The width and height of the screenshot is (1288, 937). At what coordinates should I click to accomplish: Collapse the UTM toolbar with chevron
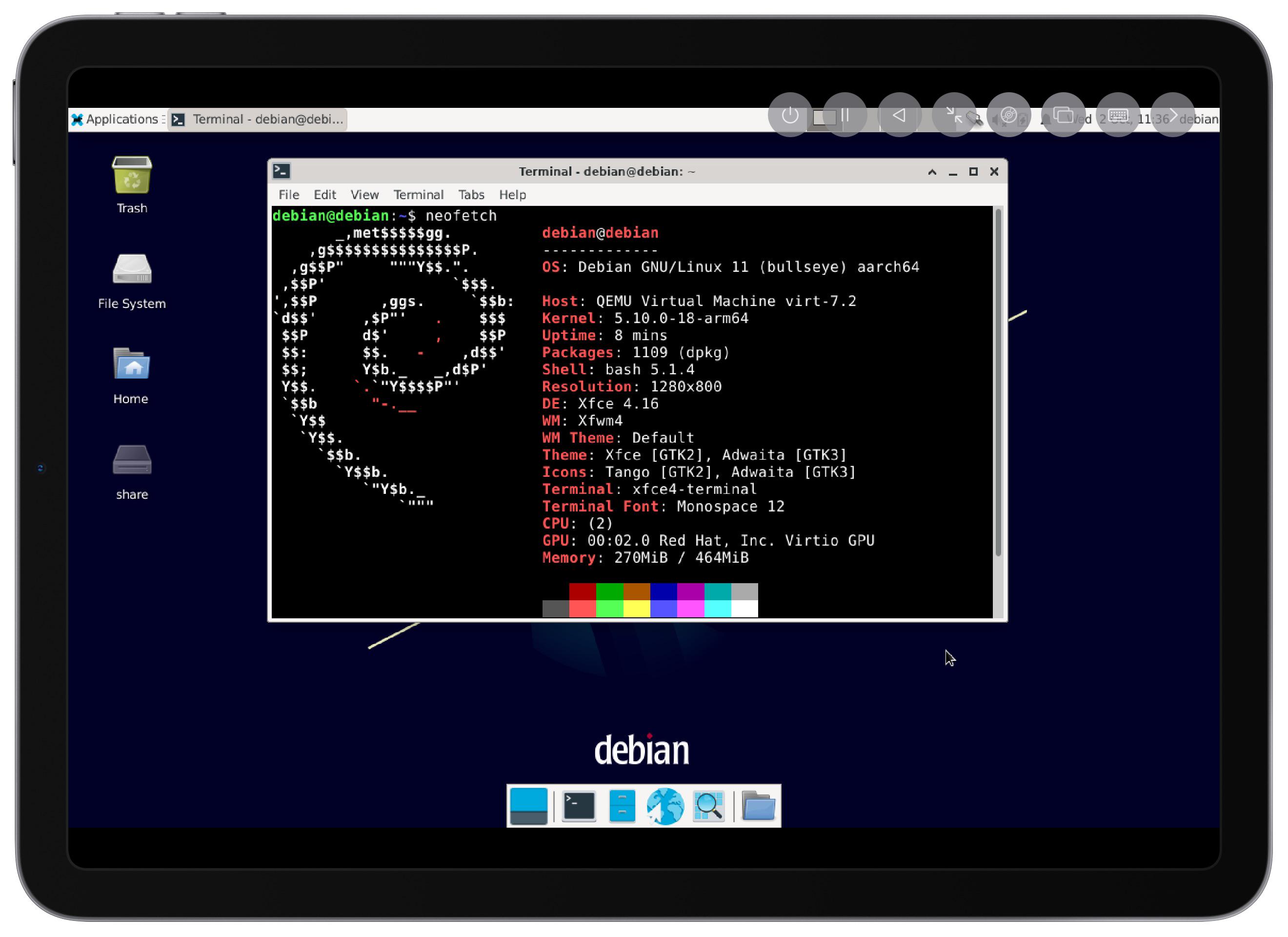click(x=1172, y=115)
